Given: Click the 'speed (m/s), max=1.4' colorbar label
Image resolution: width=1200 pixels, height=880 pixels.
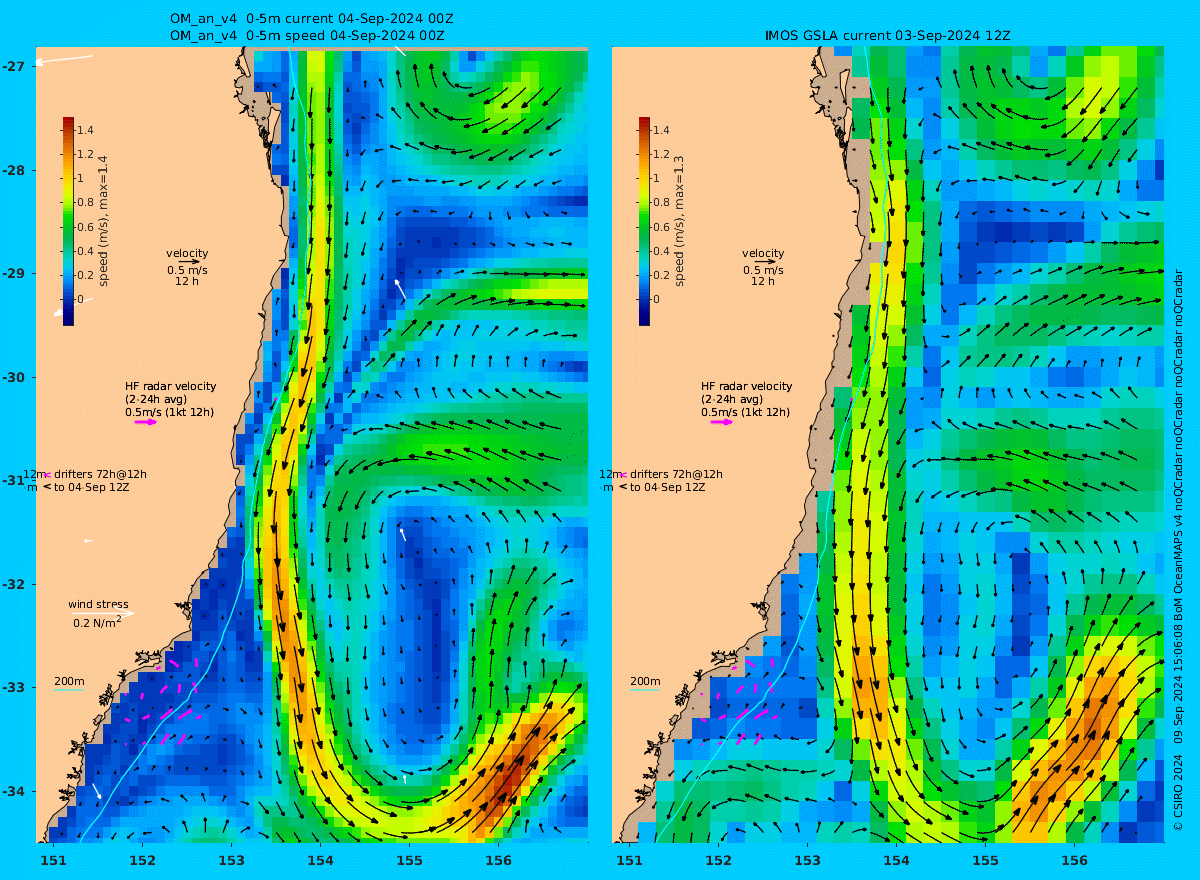Looking at the screenshot, I should 103,221.
